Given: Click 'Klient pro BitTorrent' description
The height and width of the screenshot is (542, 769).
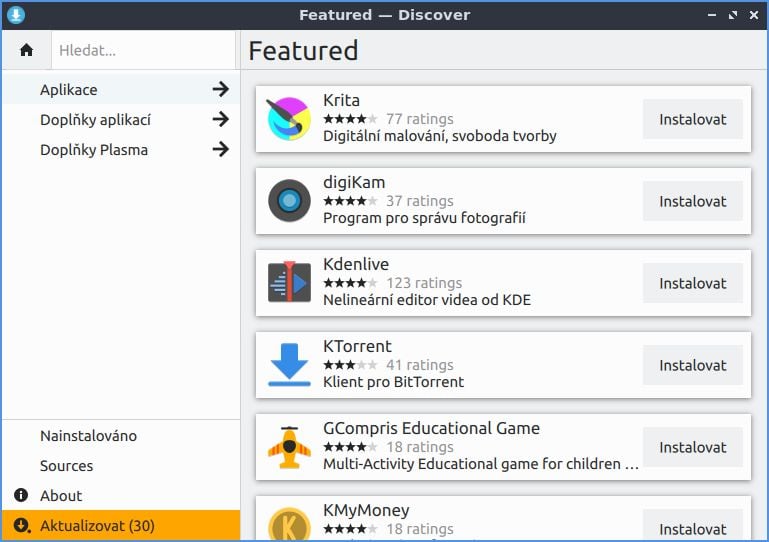Looking at the screenshot, I should click(x=393, y=382).
